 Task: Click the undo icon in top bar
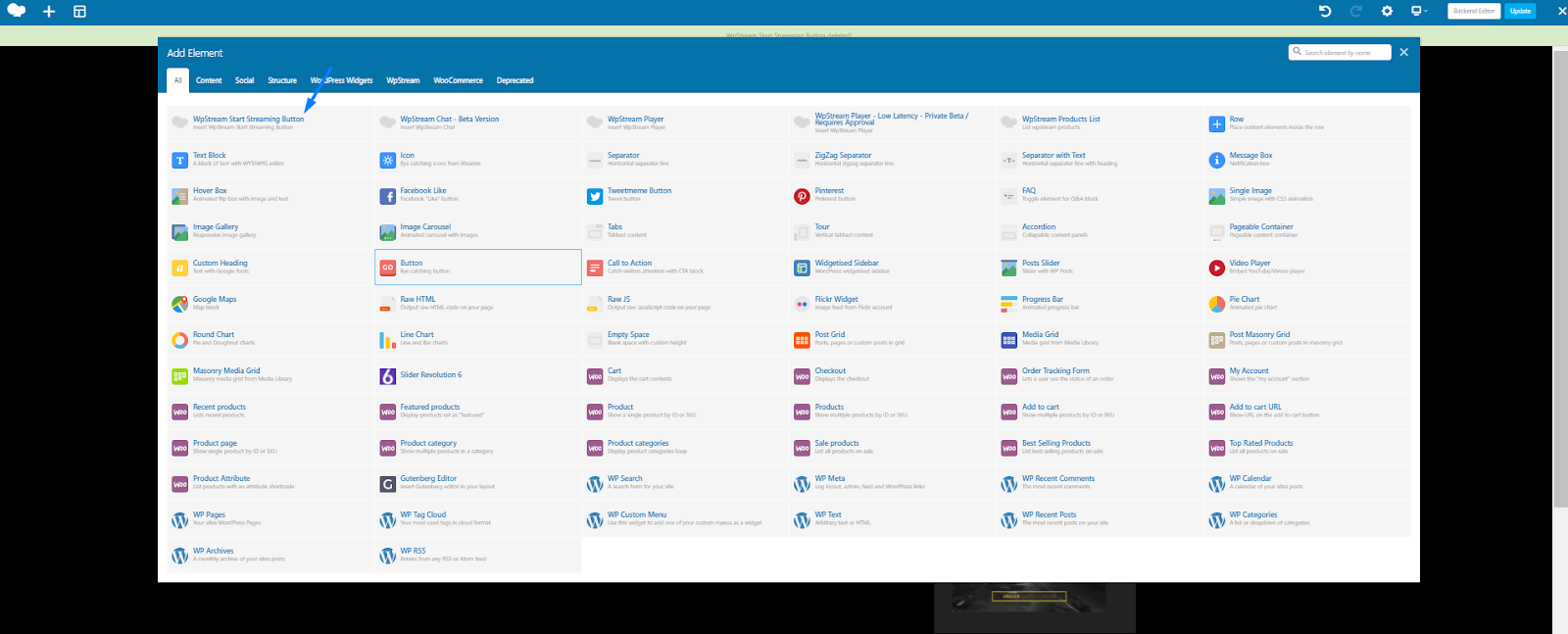[x=1325, y=11]
